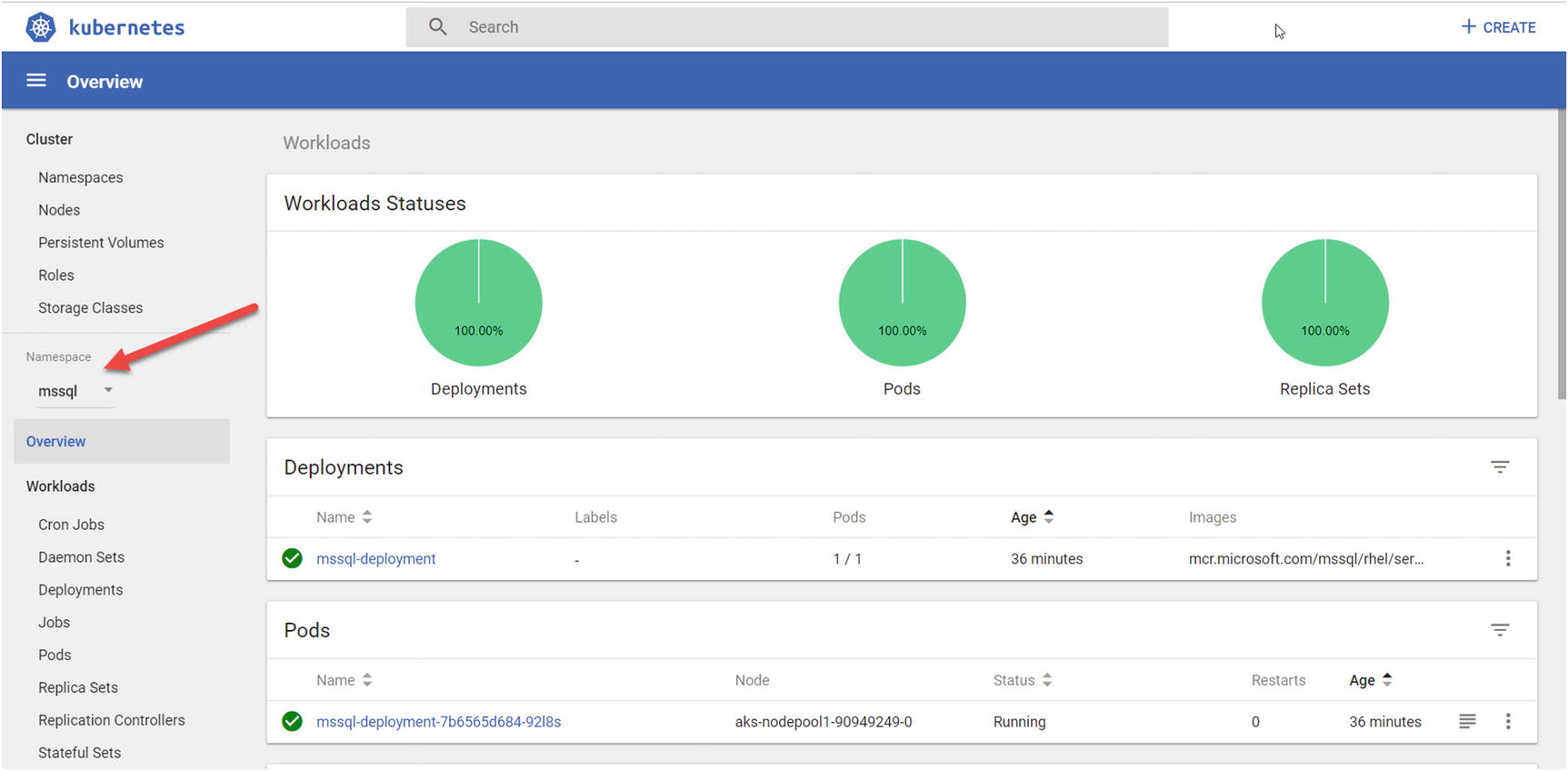Click the Running status text
The width and height of the screenshot is (1568, 771).
pyautogui.click(x=1019, y=722)
